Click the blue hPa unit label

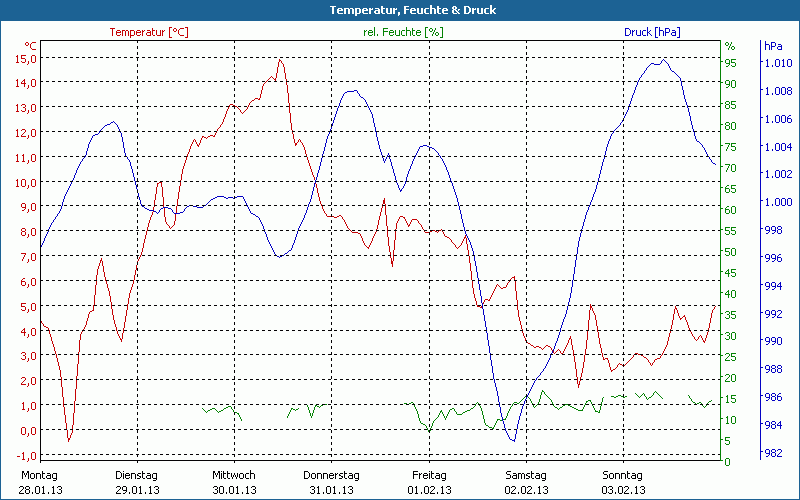[x=774, y=46]
